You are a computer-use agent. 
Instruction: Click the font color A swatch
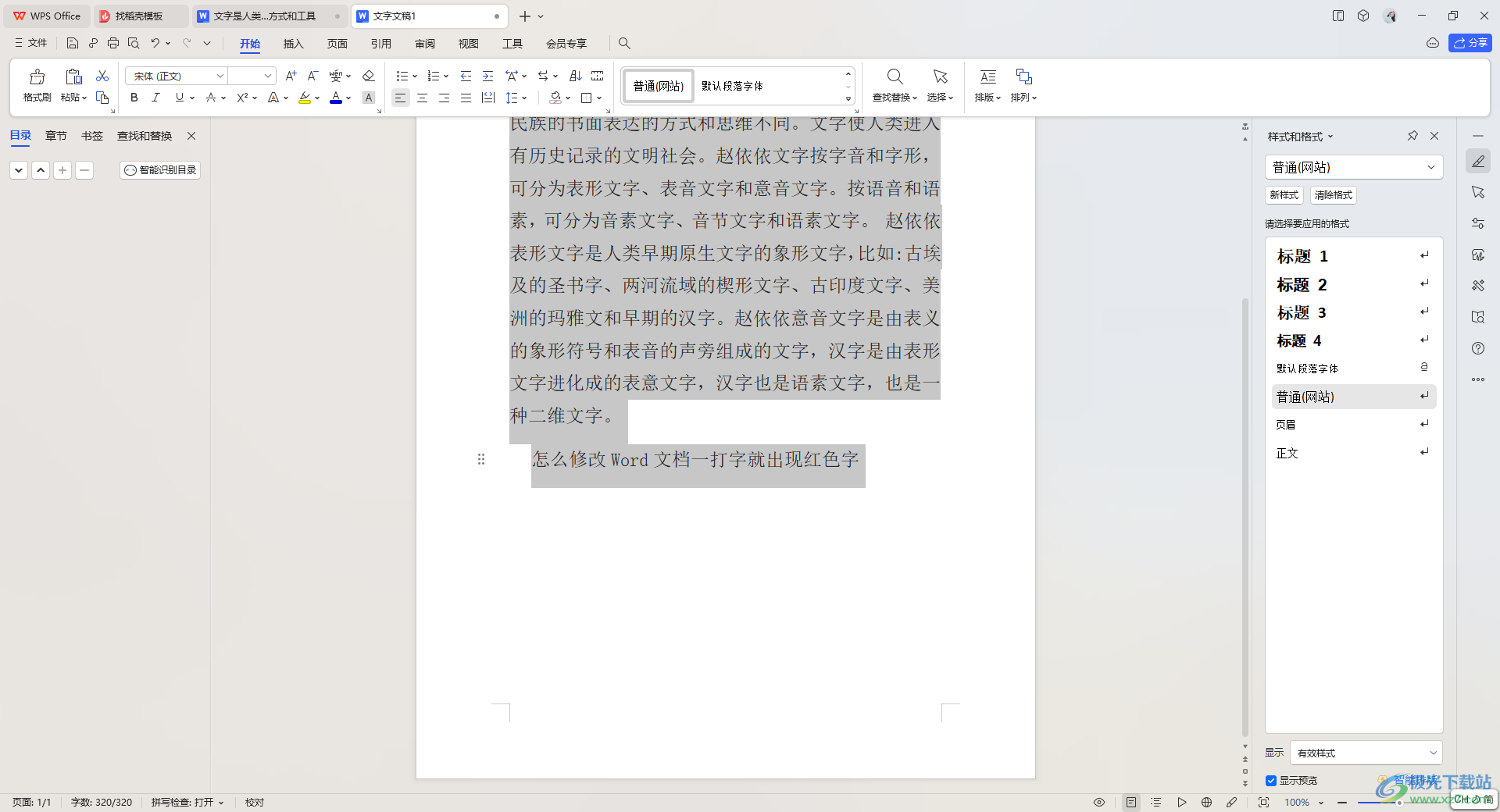(x=336, y=98)
